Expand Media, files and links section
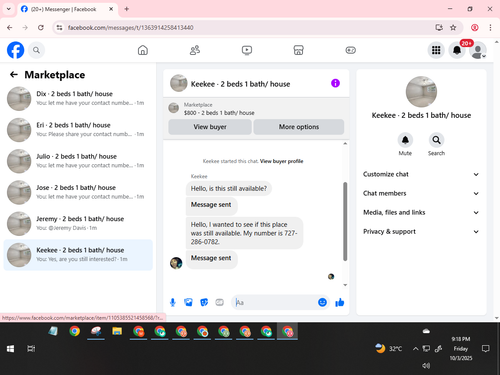The width and height of the screenshot is (500, 375). [421, 212]
